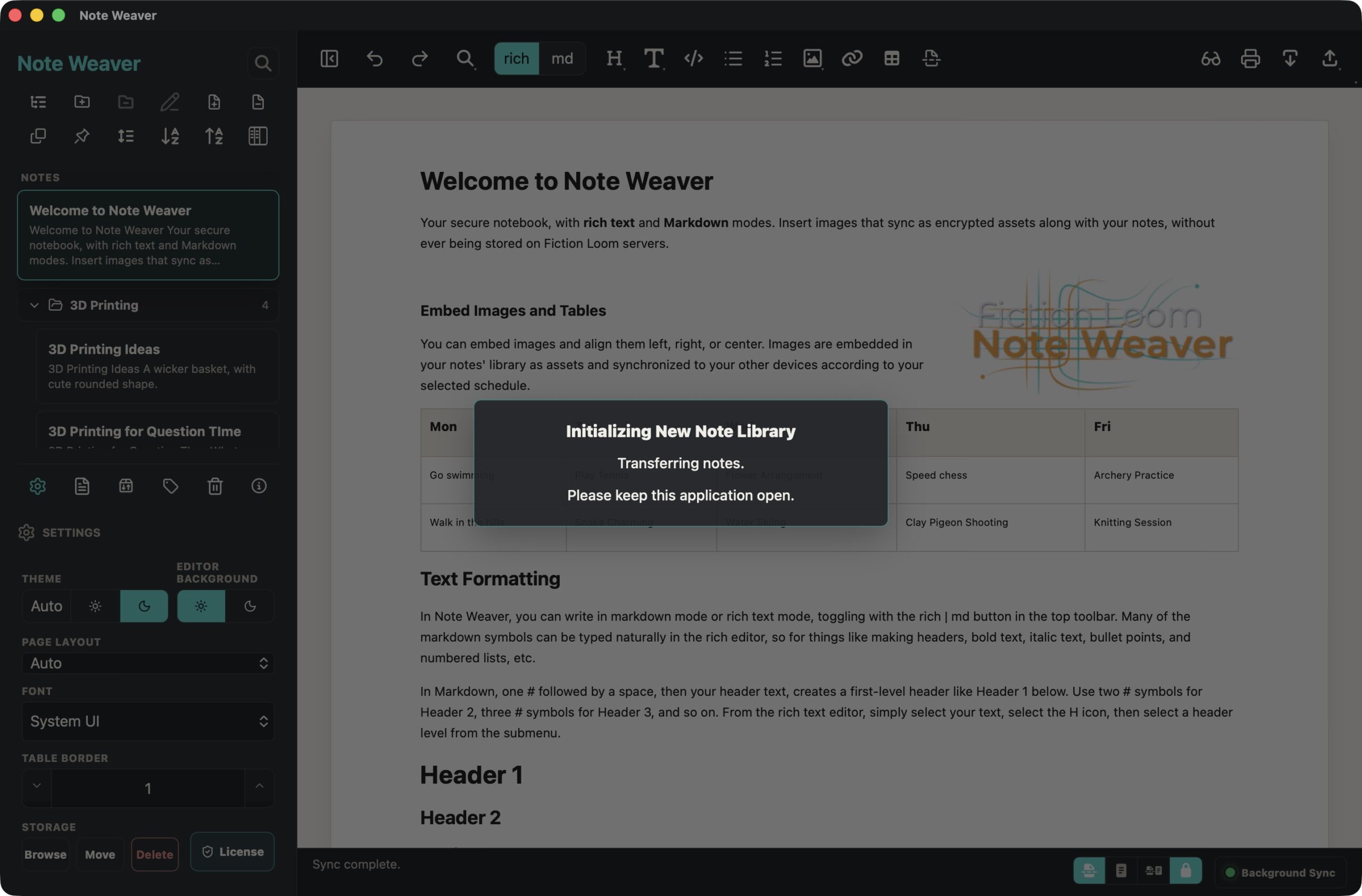Click the export share icon
Viewport: 1362px width, 896px height.
coord(1330,59)
